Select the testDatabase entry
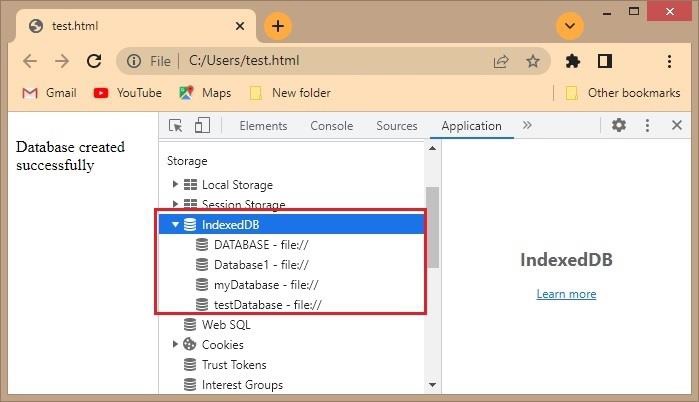Viewport: 699px width, 402px height. (x=266, y=305)
